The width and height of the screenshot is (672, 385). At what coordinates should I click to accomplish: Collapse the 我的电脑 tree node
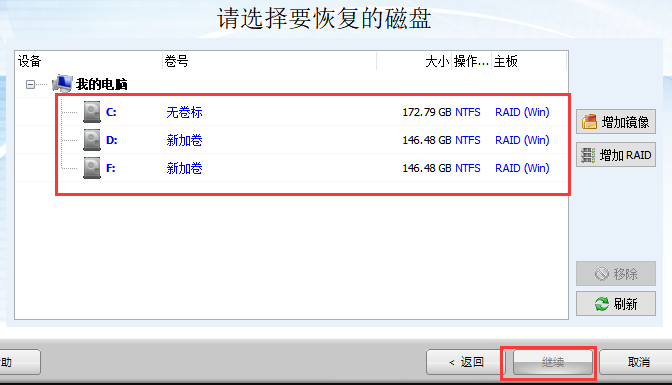point(30,84)
